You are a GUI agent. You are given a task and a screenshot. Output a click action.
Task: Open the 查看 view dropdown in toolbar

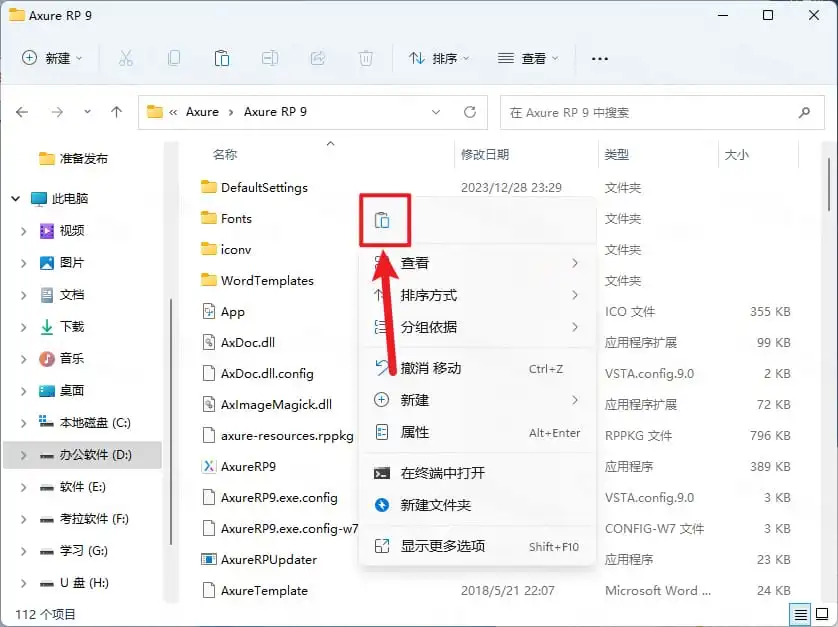click(527, 58)
